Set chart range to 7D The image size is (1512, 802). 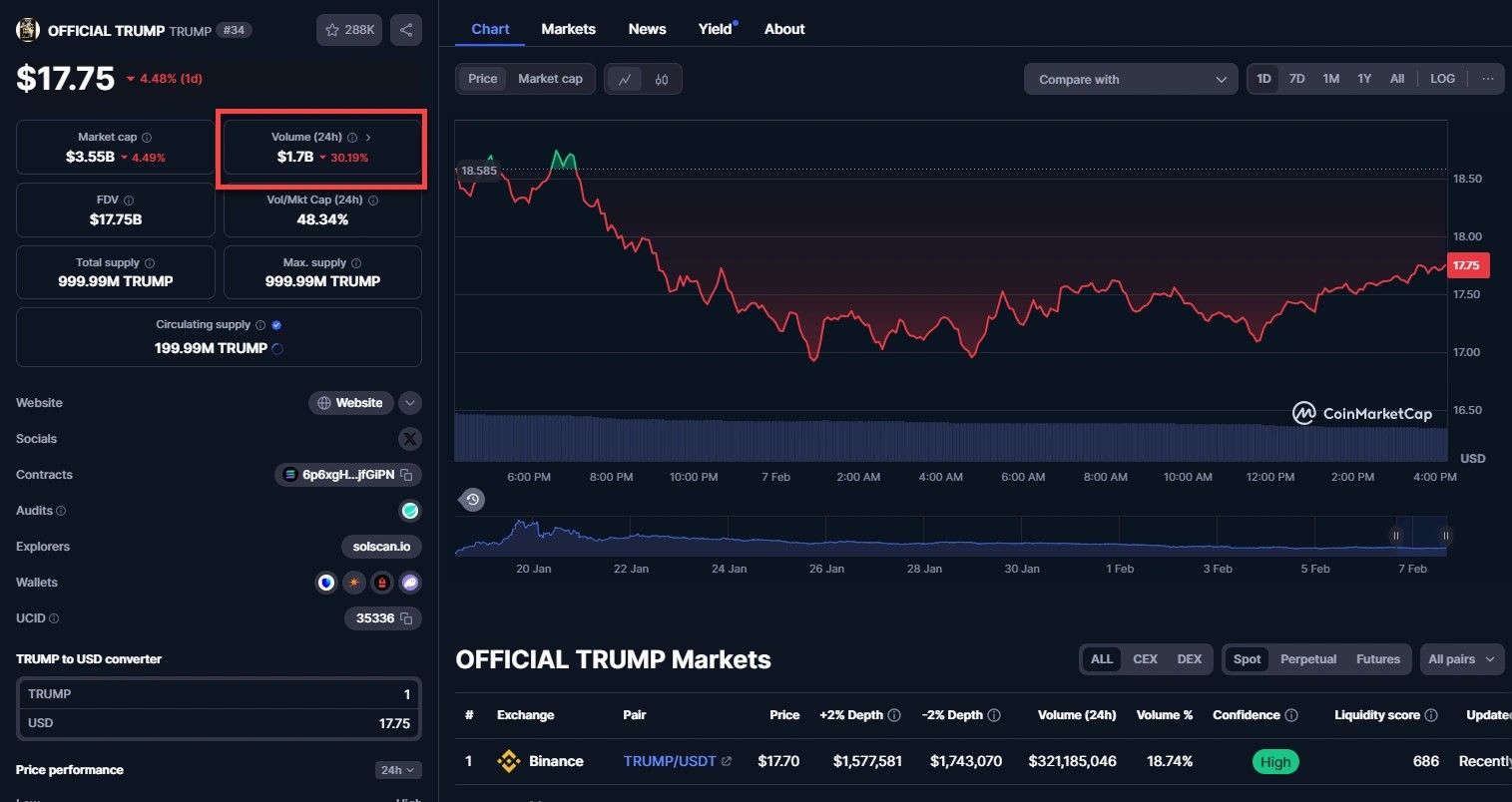[x=1297, y=79]
